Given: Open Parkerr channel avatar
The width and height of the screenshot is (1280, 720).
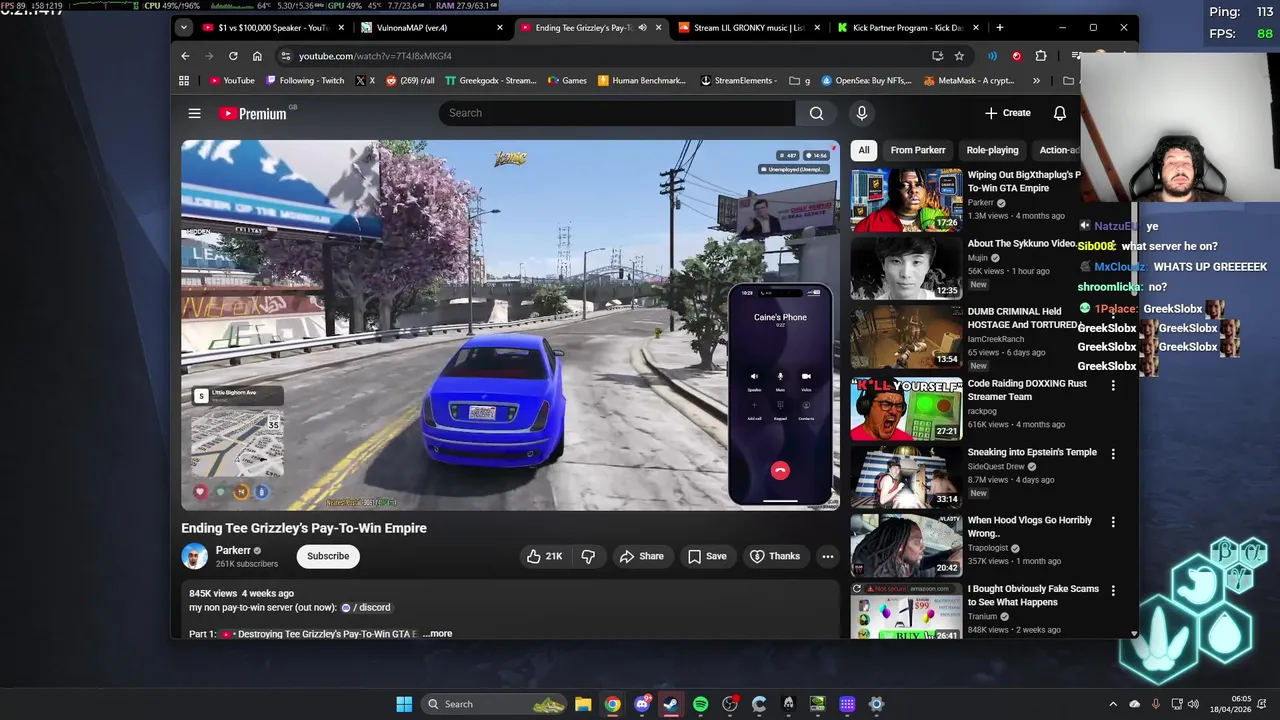Looking at the screenshot, I should tap(194, 556).
